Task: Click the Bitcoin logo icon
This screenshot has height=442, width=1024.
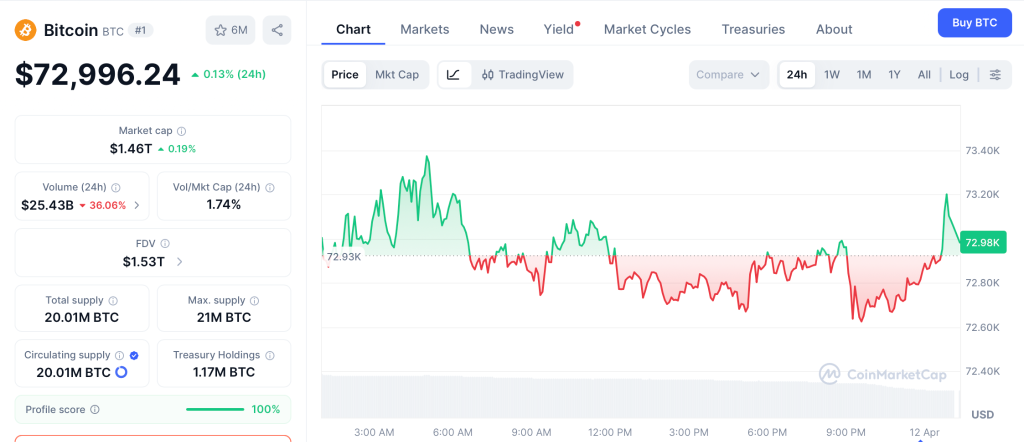Action: coord(26,30)
